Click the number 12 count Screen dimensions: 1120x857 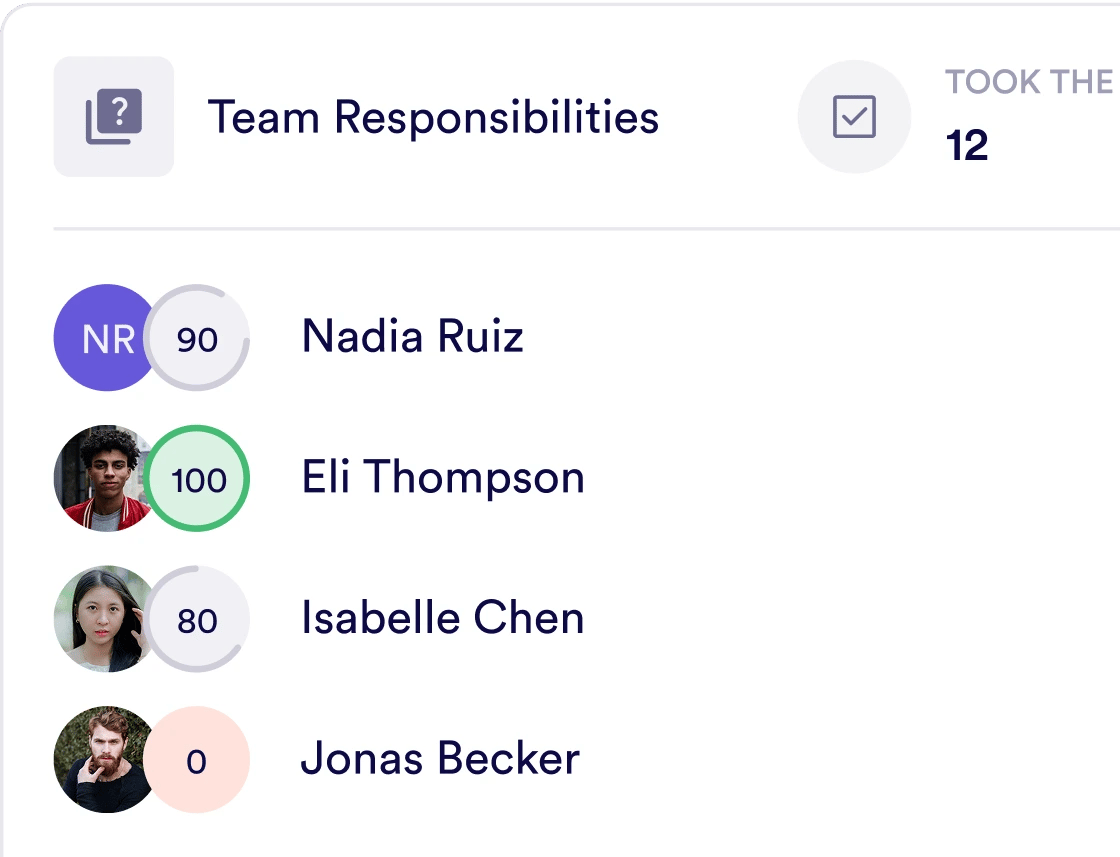(967, 146)
